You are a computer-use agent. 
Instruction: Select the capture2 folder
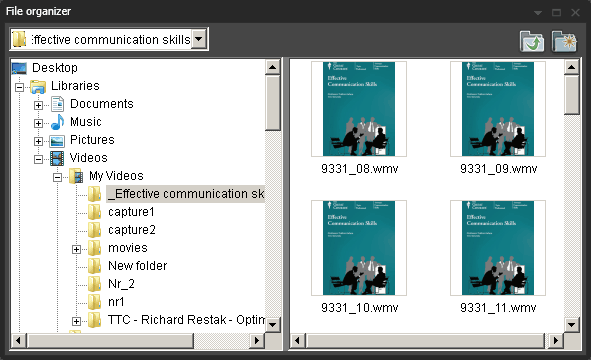tap(132, 230)
